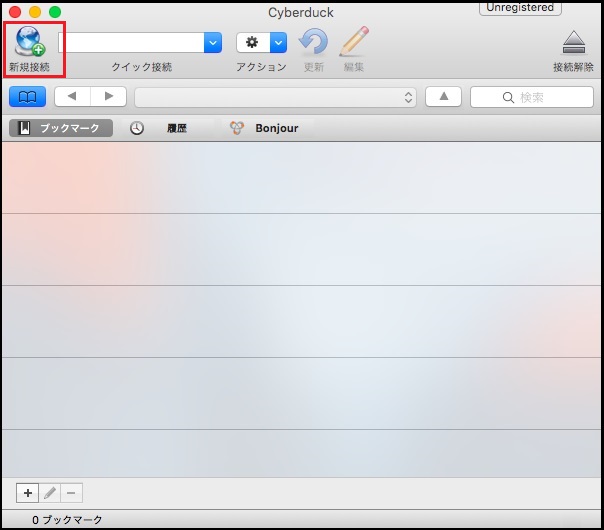Go forward with the right arrow
Image resolution: width=604 pixels, height=530 pixels.
tap(109, 97)
